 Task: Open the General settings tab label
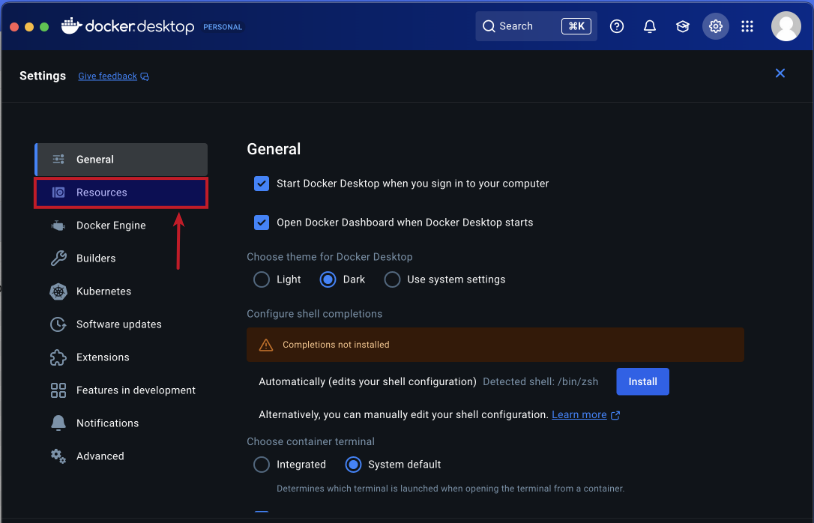94,159
